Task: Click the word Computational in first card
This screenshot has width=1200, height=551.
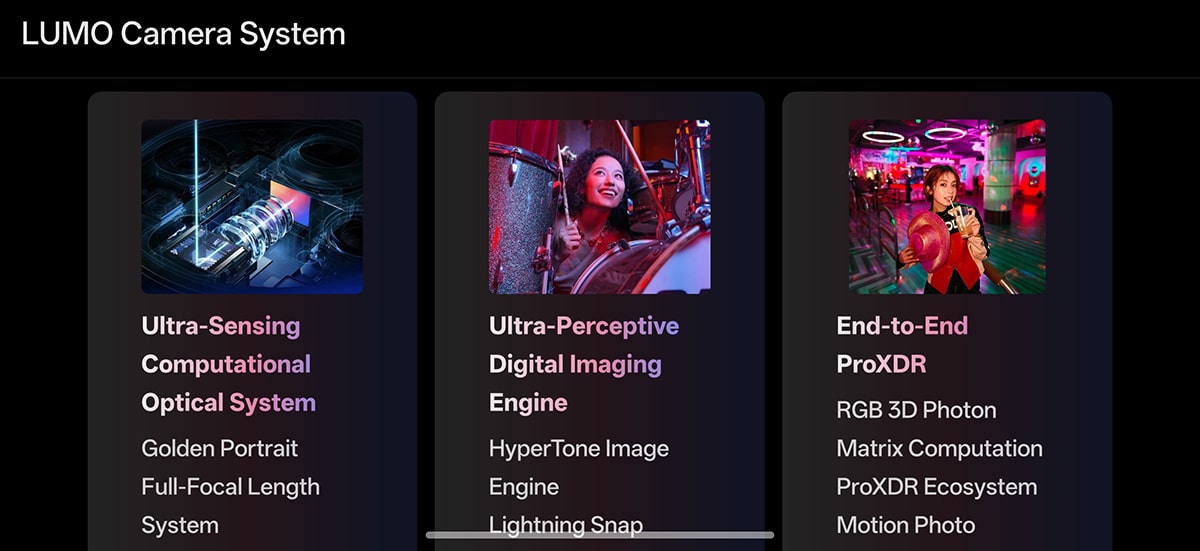Action: click(226, 364)
